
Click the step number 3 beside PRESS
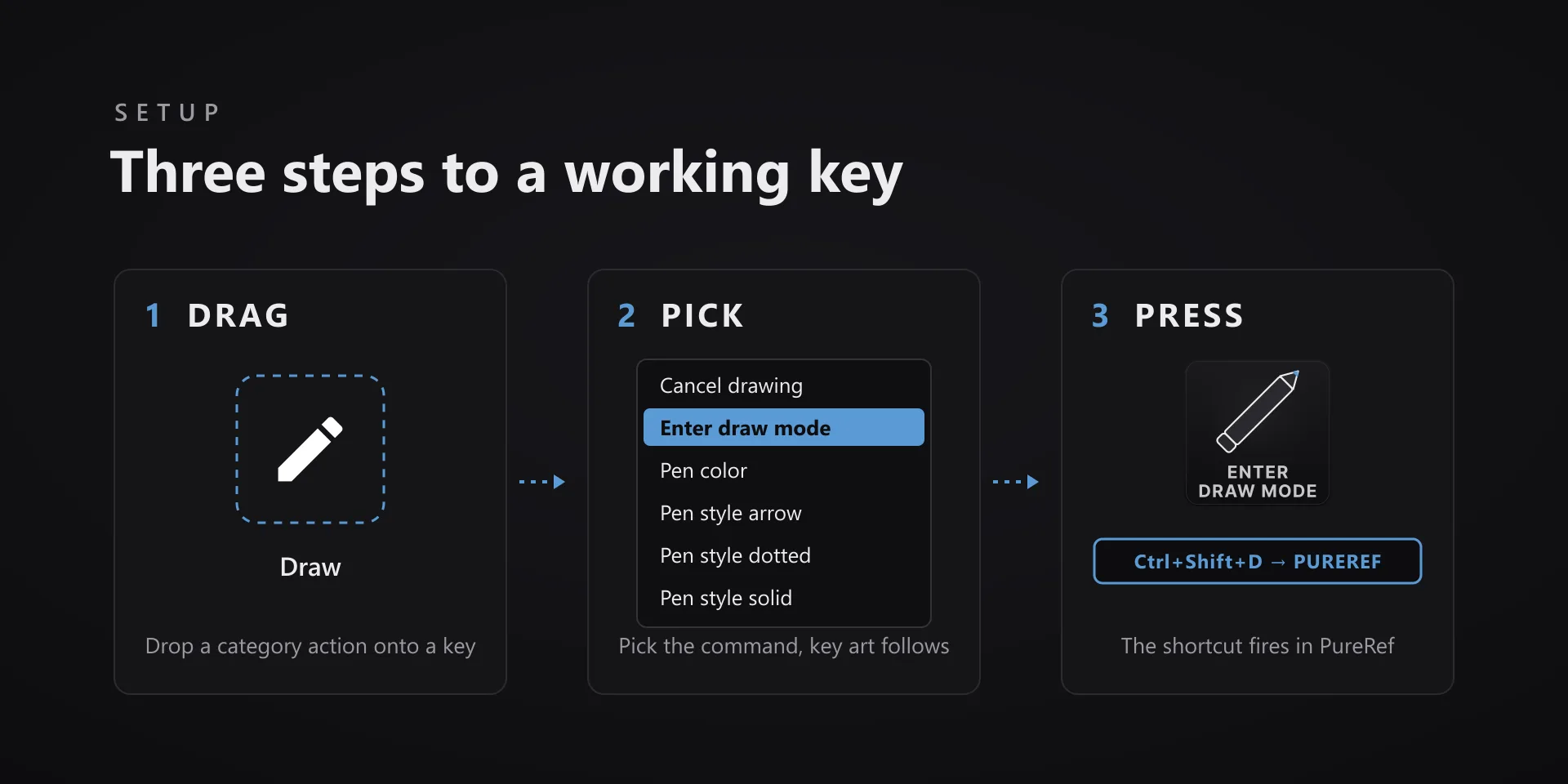coord(1100,315)
